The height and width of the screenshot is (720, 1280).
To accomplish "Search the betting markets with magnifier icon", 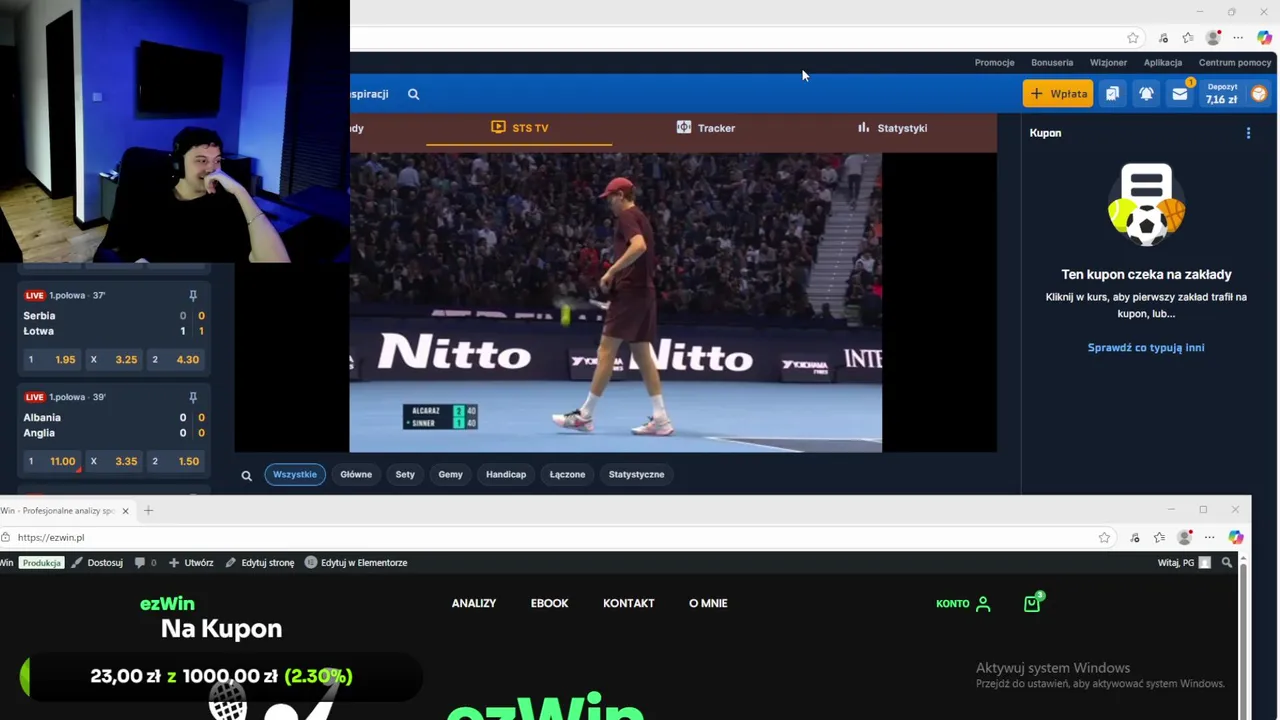I will [246, 476].
